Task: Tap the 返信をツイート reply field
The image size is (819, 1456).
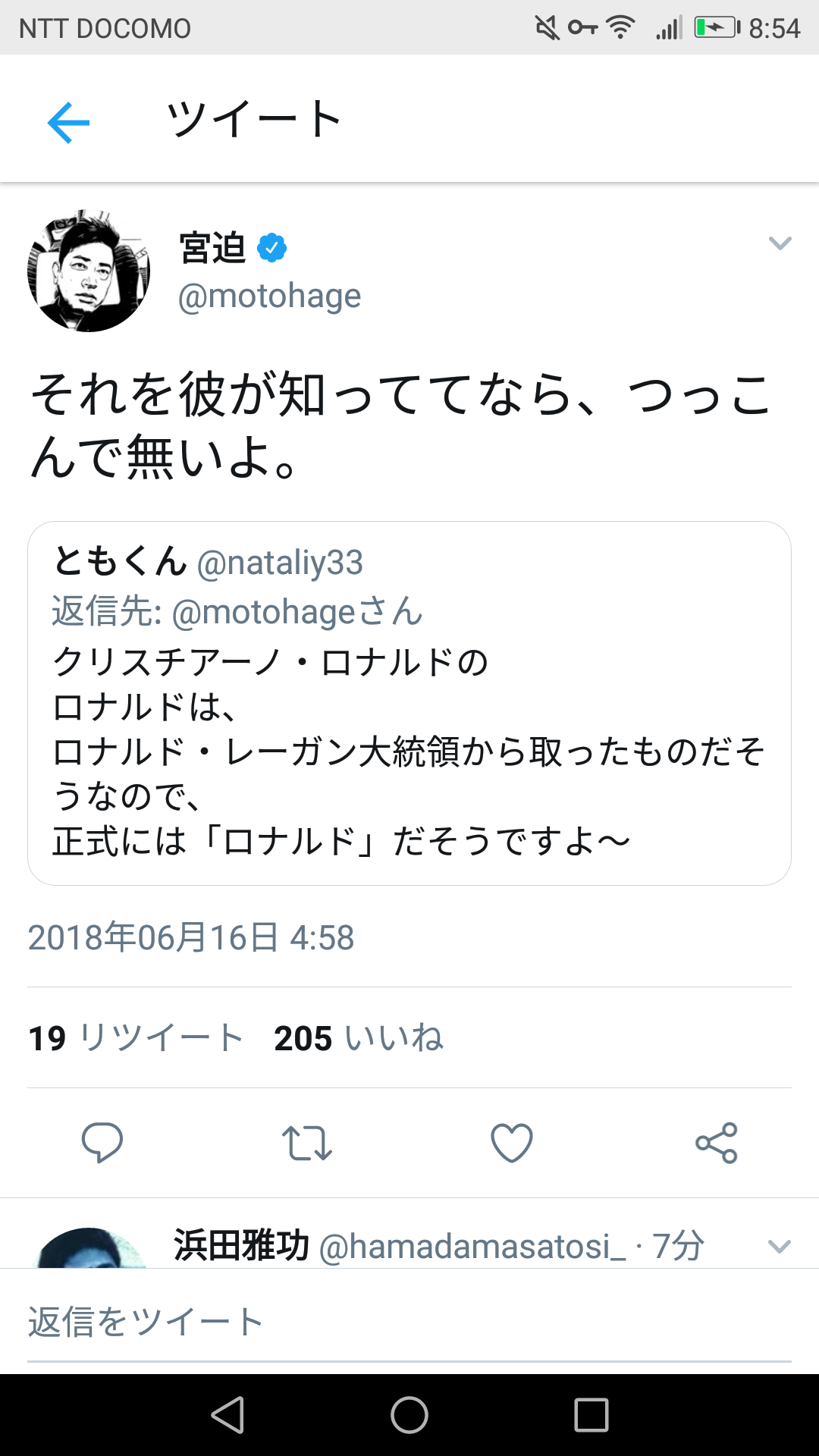Action: point(409,1322)
